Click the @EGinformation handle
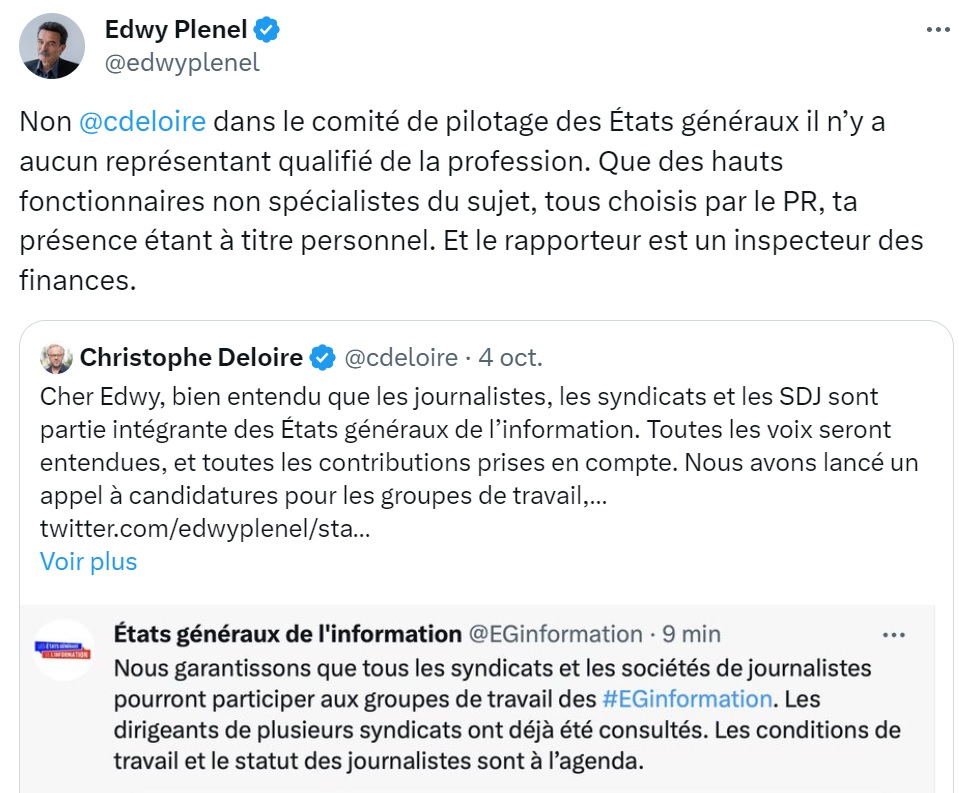Viewport: 973px width, 793px height. (556, 634)
